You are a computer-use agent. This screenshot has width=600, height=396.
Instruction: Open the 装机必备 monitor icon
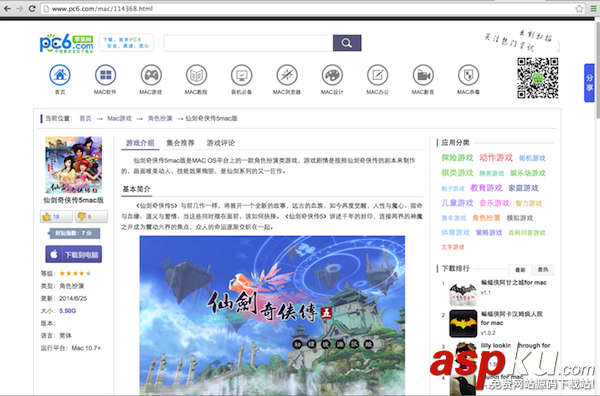pyautogui.click(x=241, y=75)
